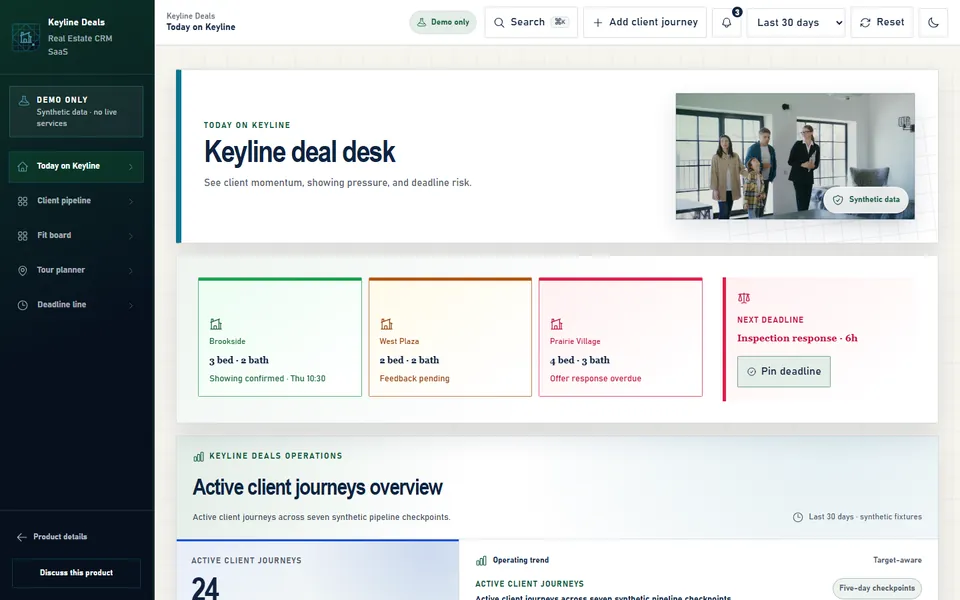The image size is (960, 600).
Task: Click the home icon beside Today on Keyline
Action: tap(23, 167)
